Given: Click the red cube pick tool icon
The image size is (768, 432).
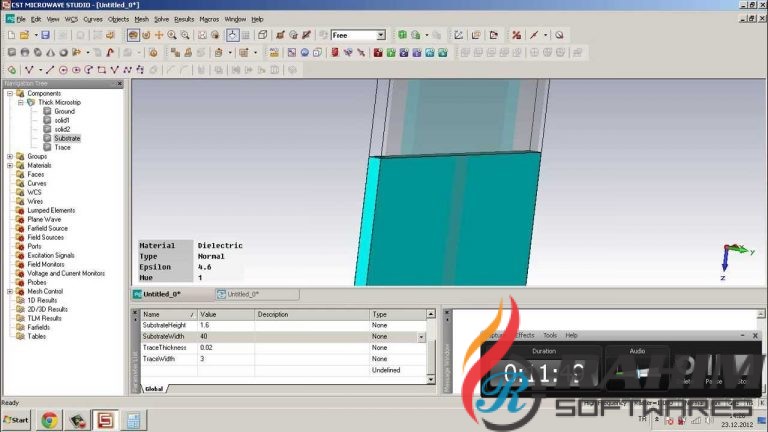Looking at the screenshot, I should pyautogui.click(x=335, y=52).
